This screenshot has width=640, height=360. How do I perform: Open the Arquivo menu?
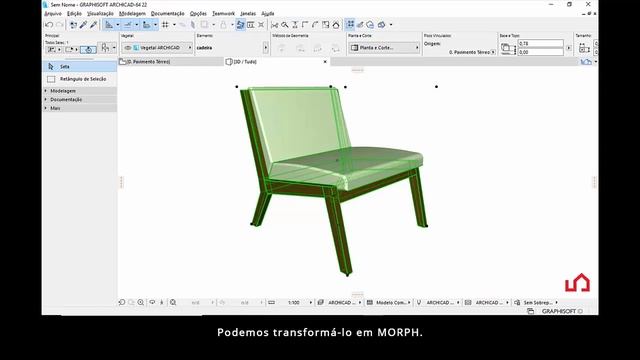click(53, 13)
